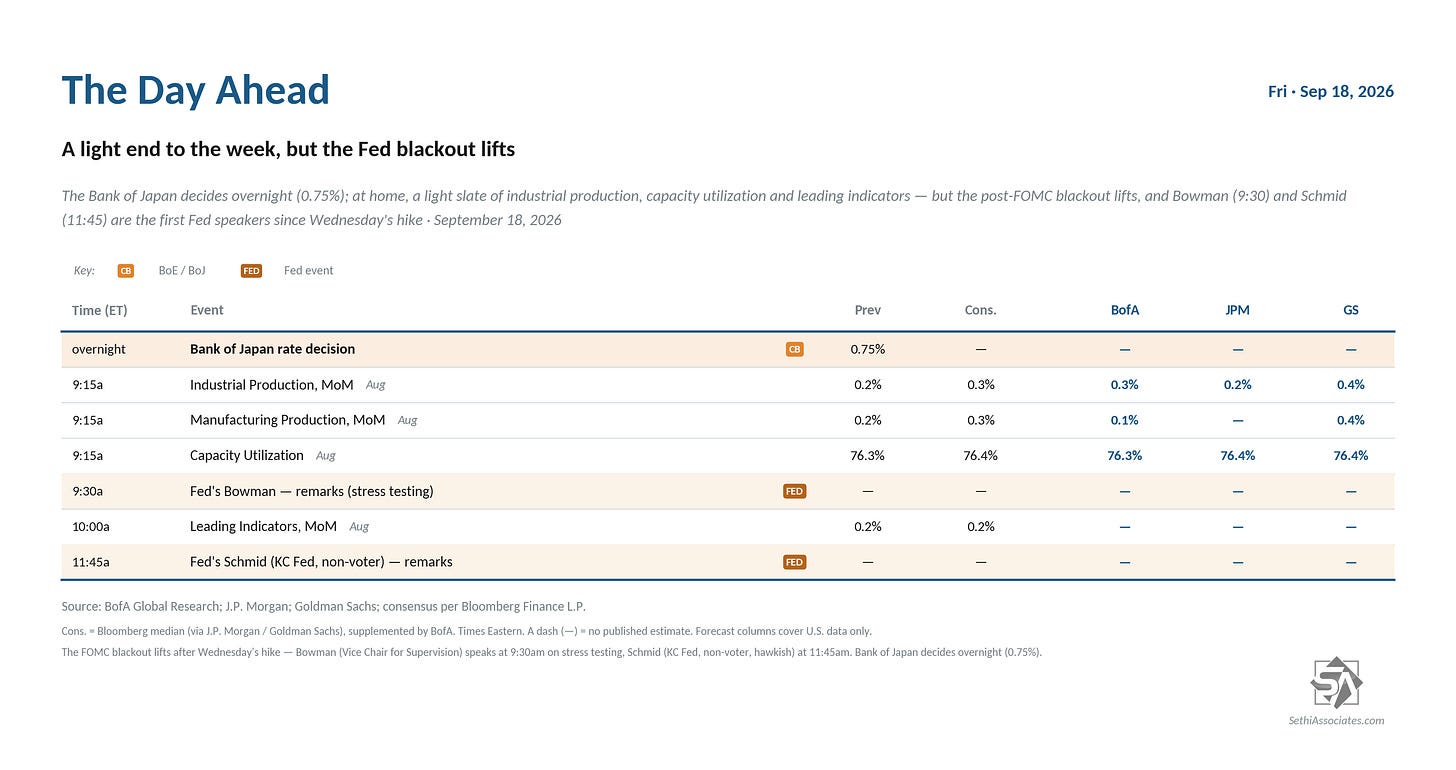Select the JPM column header
The height and width of the screenshot is (770, 1456).
pyautogui.click(x=1237, y=310)
